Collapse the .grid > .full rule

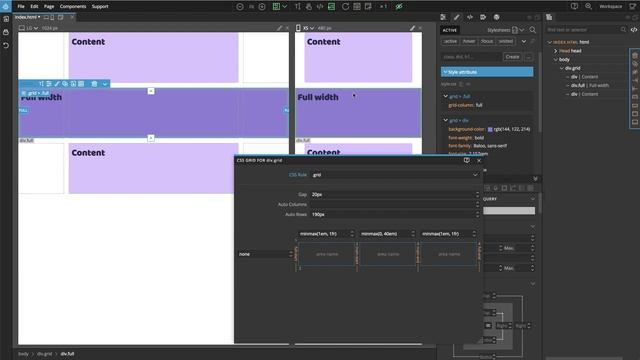coord(446,96)
